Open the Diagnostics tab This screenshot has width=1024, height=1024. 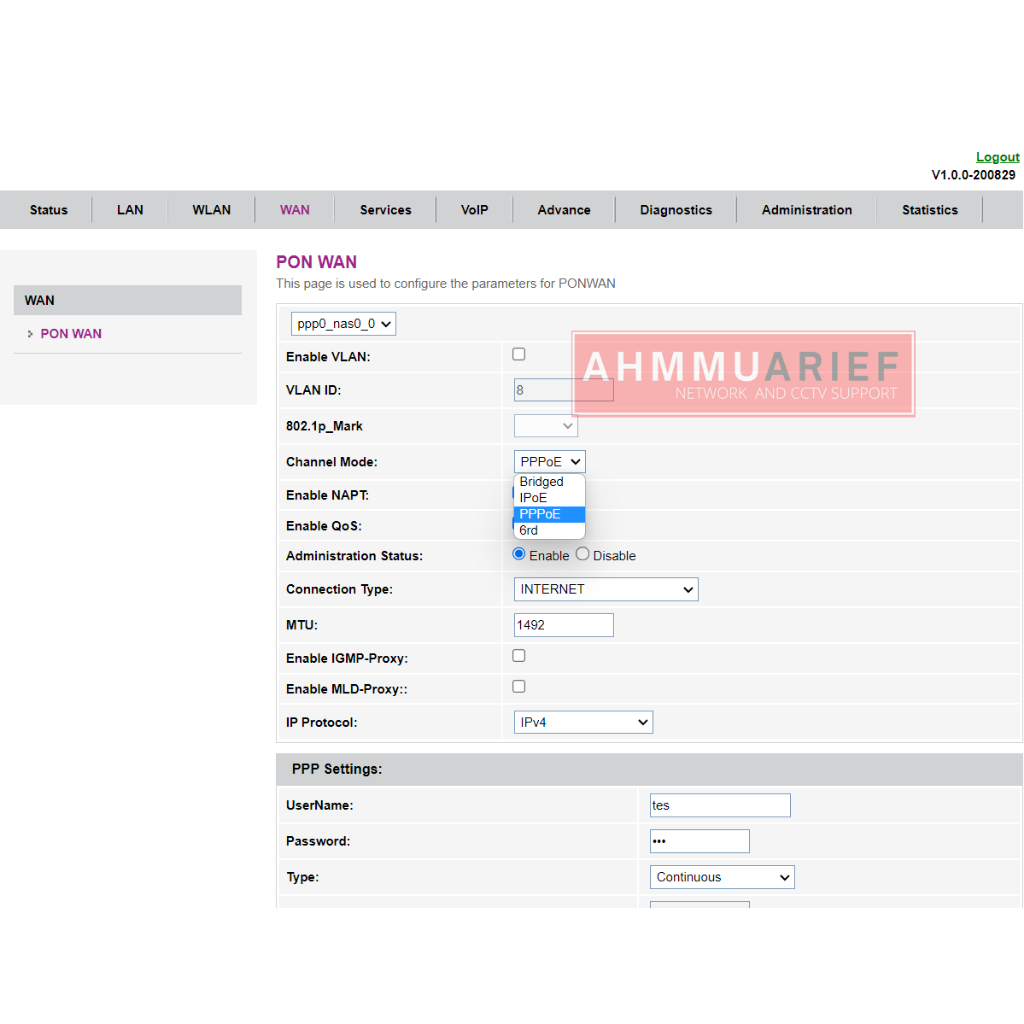coord(676,210)
